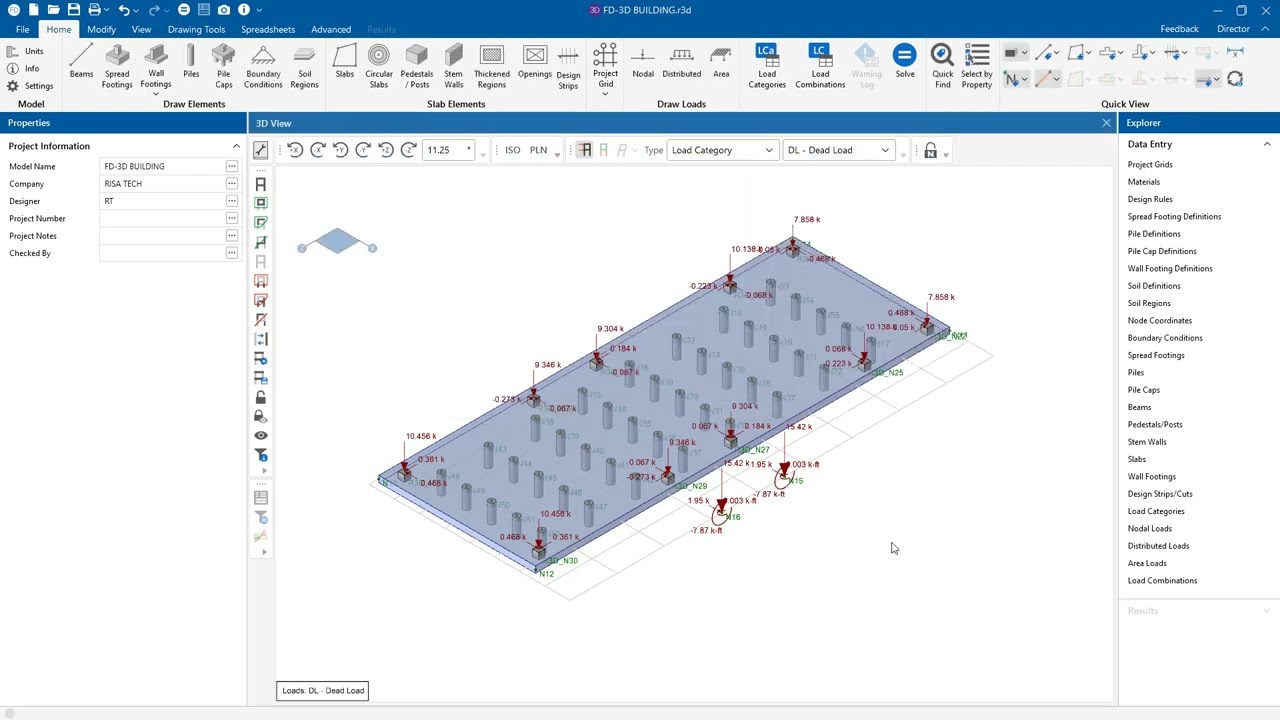Image resolution: width=1280 pixels, height=720 pixels.
Task: Open the Type Load Category dropdown
Action: 723,150
